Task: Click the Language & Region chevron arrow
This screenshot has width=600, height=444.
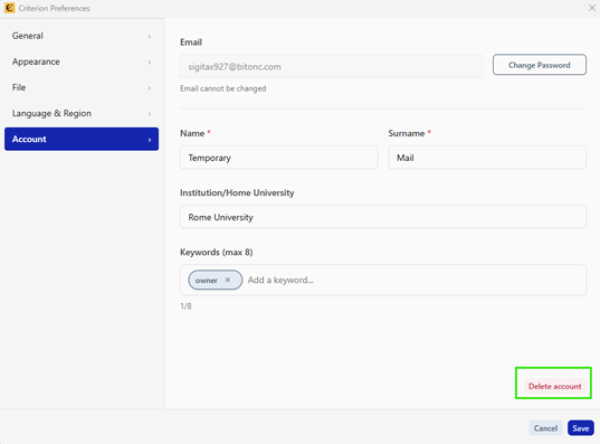Action: pyautogui.click(x=150, y=114)
